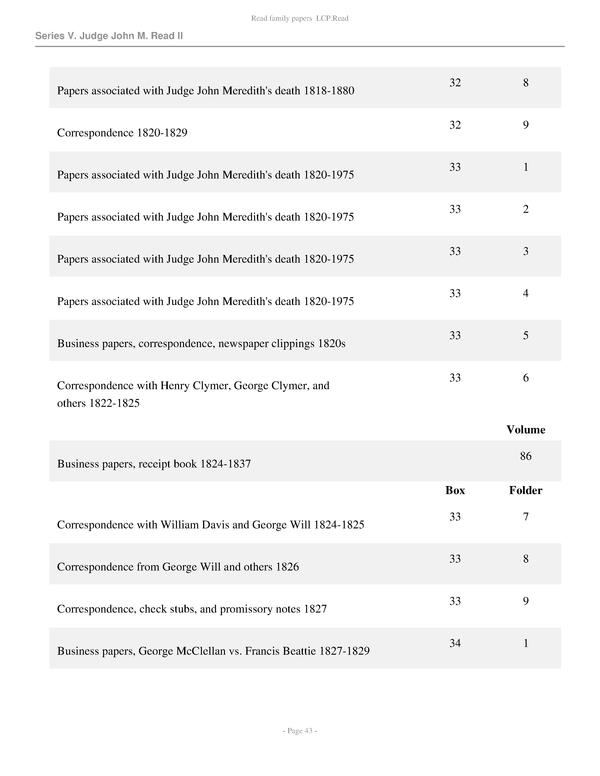This screenshot has height=776, width=600.
Task: Click folder number 9 beside Correspondence 1820-1829
Action: pos(525,125)
